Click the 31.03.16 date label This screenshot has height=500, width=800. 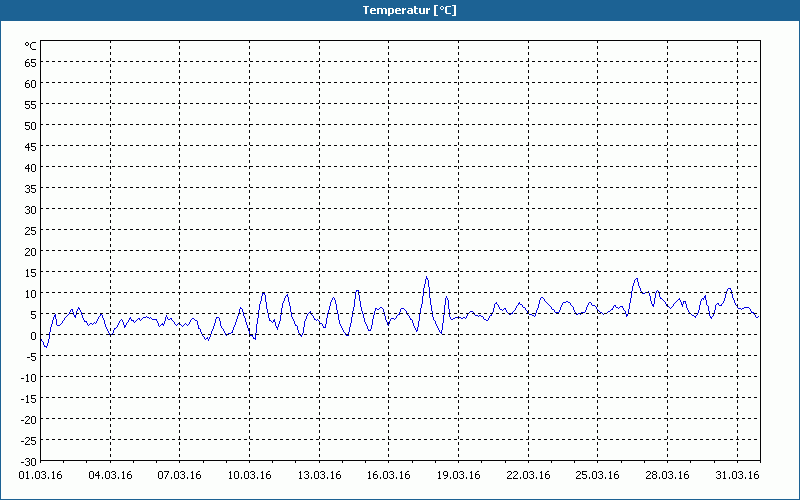coord(737,476)
